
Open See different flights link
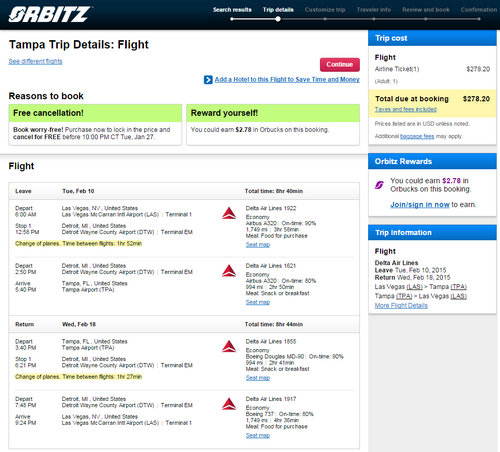tap(35, 61)
